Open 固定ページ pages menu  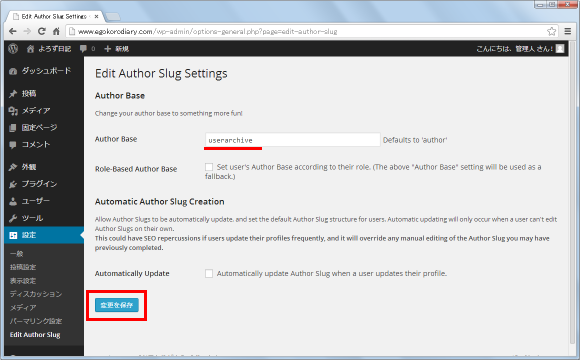click(44, 128)
